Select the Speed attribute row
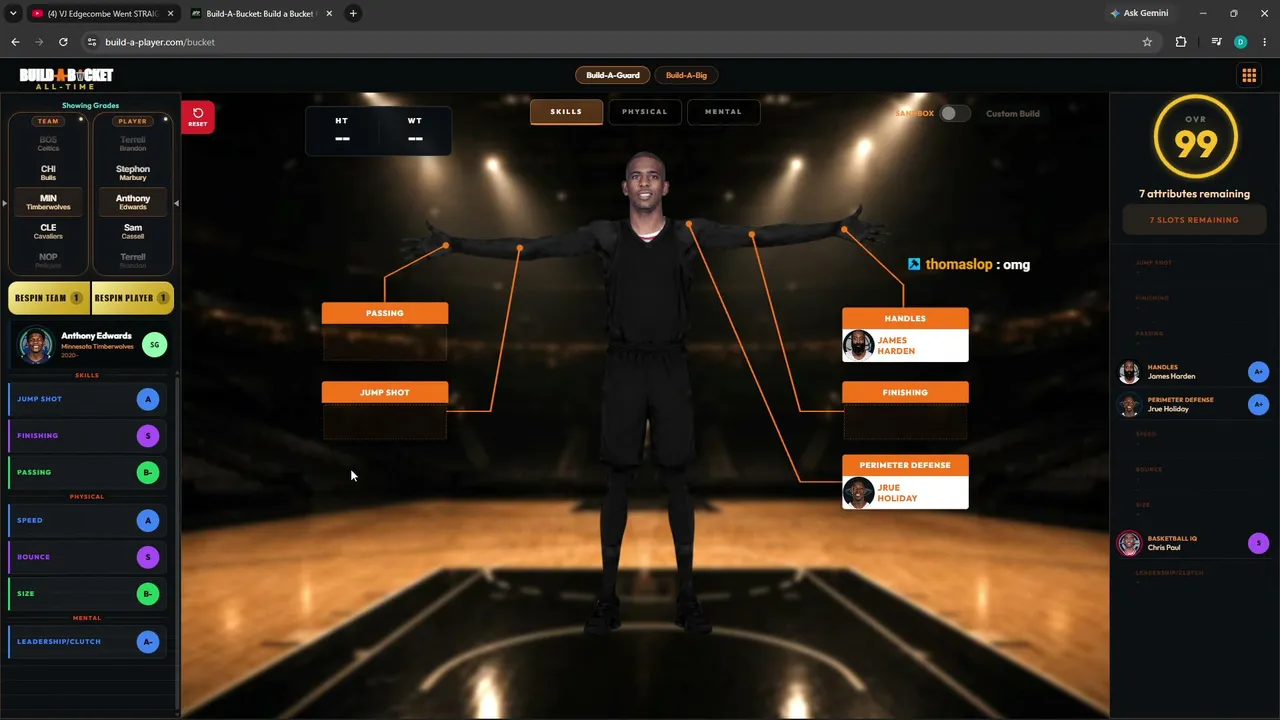Viewport: 1280px width, 720px height. point(89,520)
